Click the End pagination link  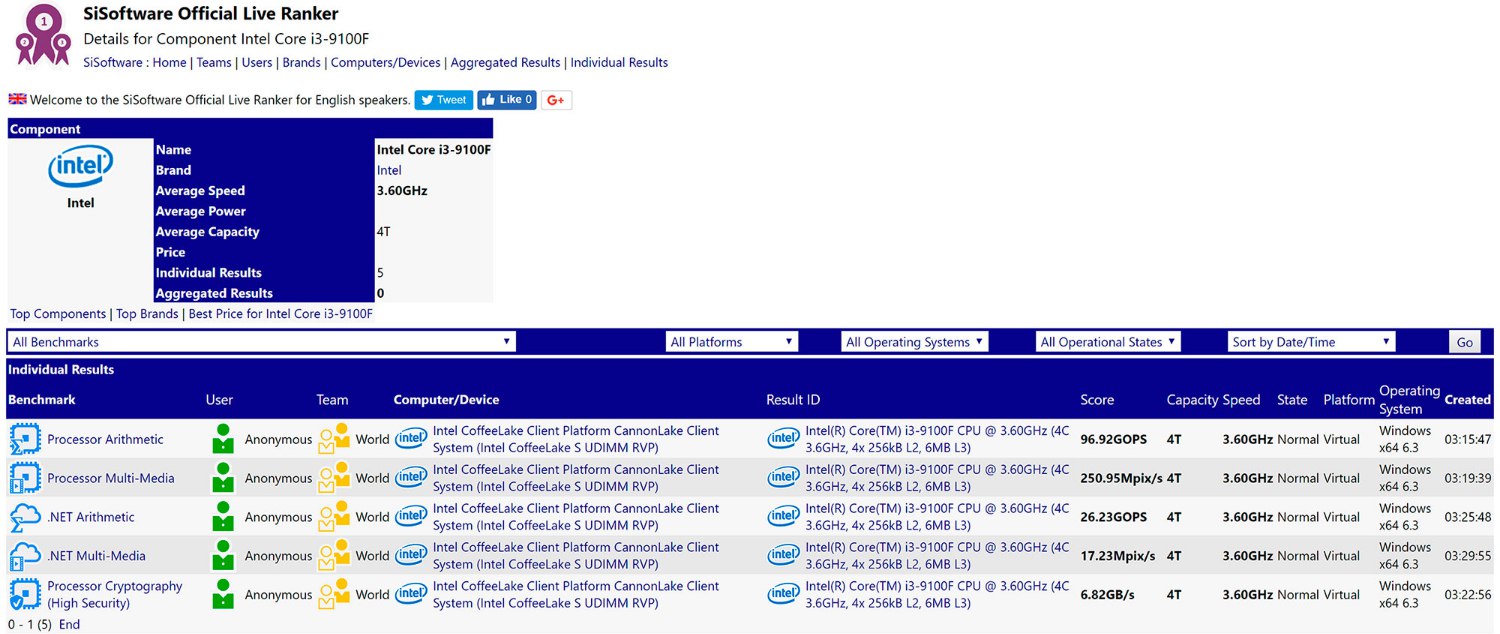69,624
